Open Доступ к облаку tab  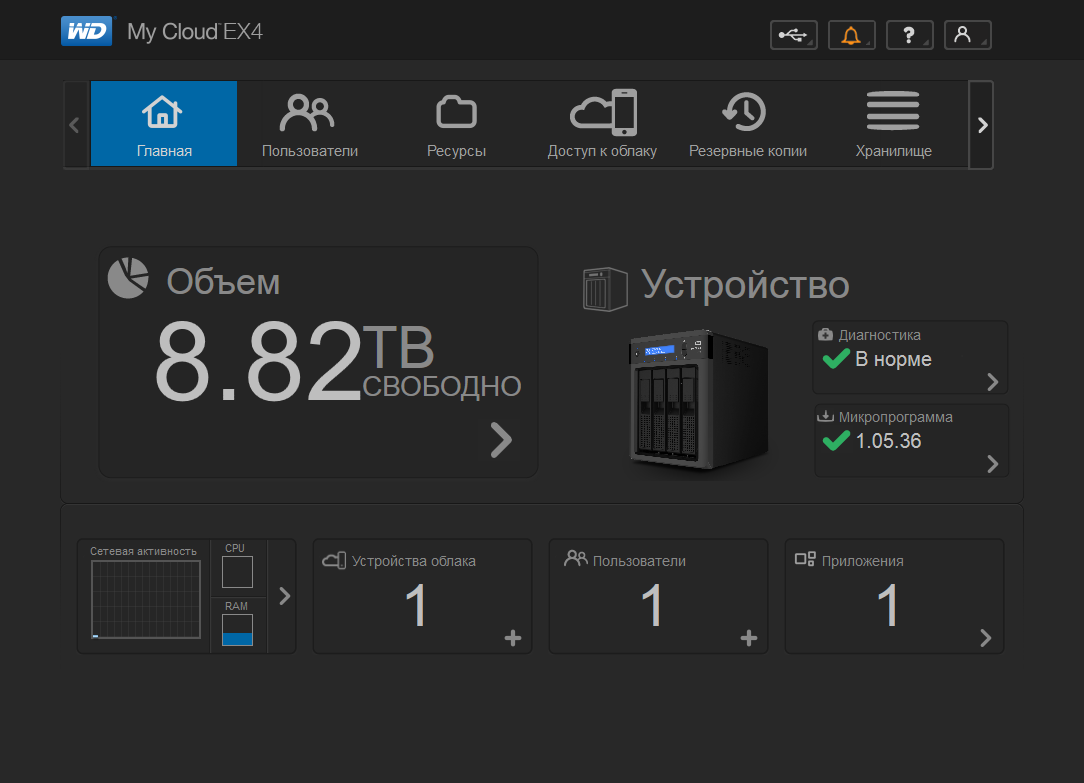click(x=602, y=124)
